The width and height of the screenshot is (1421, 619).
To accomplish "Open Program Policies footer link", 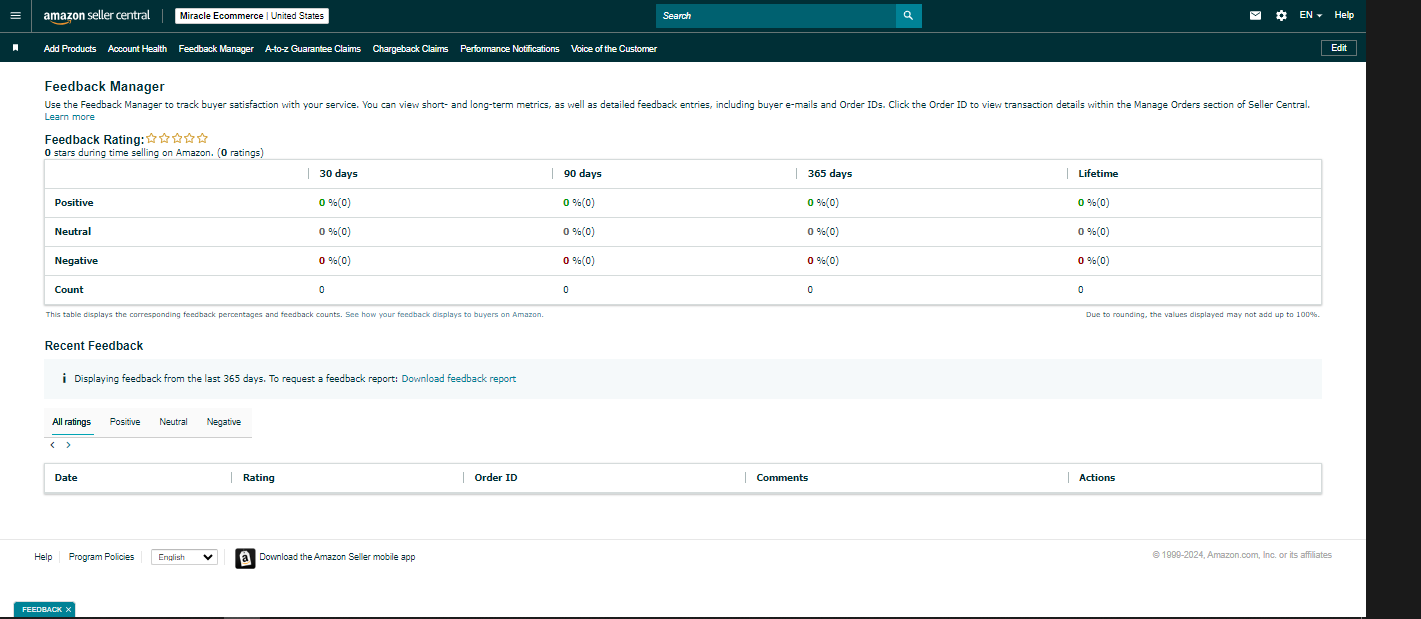I will point(101,557).
